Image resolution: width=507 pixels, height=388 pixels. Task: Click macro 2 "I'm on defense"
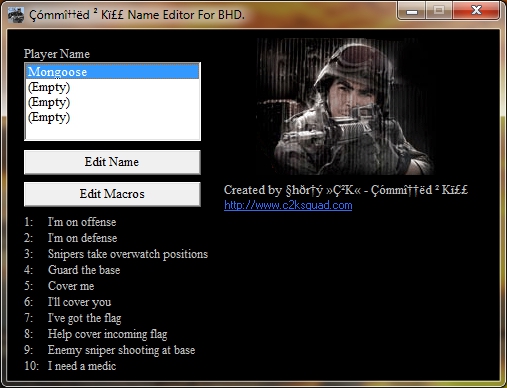pyautogui.click(x=82, y=238)
